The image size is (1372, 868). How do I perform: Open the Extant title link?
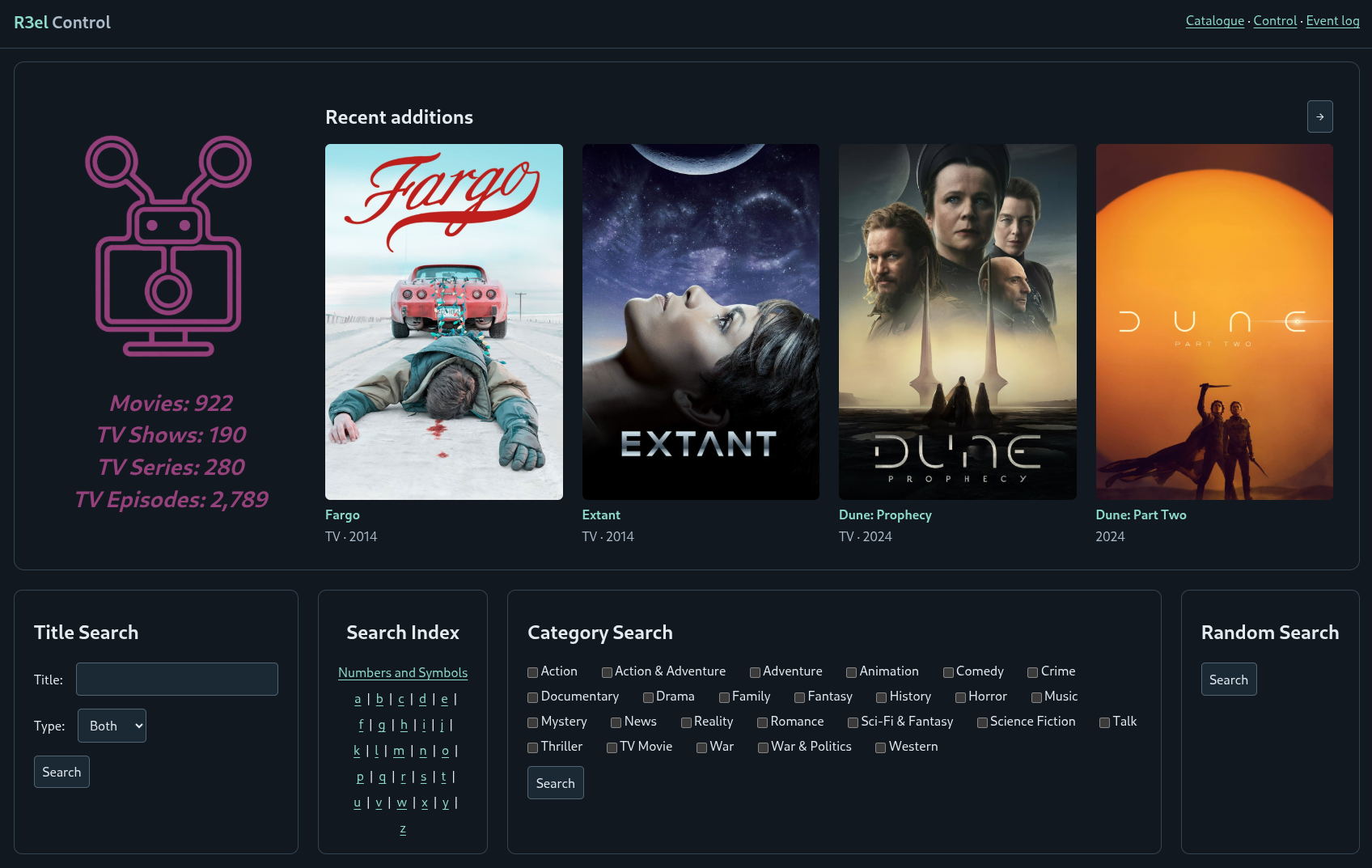click(x=601, y=514)
